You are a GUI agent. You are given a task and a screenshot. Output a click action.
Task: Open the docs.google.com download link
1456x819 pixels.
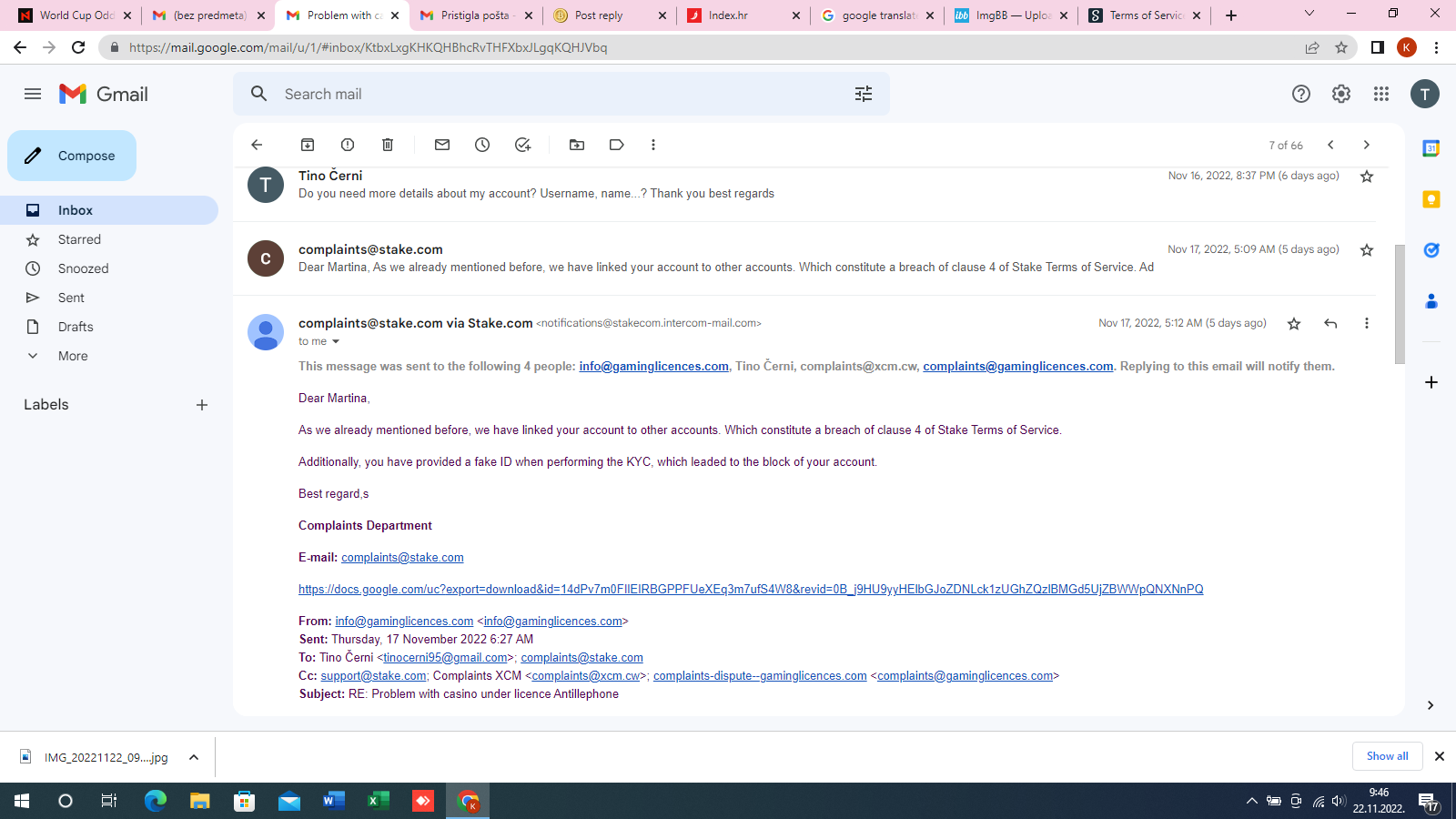click(x=751, y=590)
